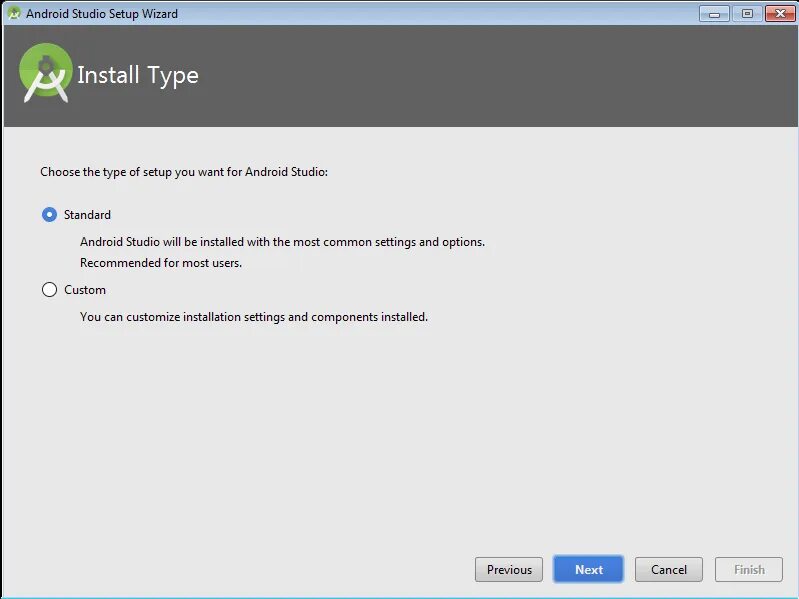Go back with the Previous button
The width and height of the screenshot is (799, 599).
point(509,569)
